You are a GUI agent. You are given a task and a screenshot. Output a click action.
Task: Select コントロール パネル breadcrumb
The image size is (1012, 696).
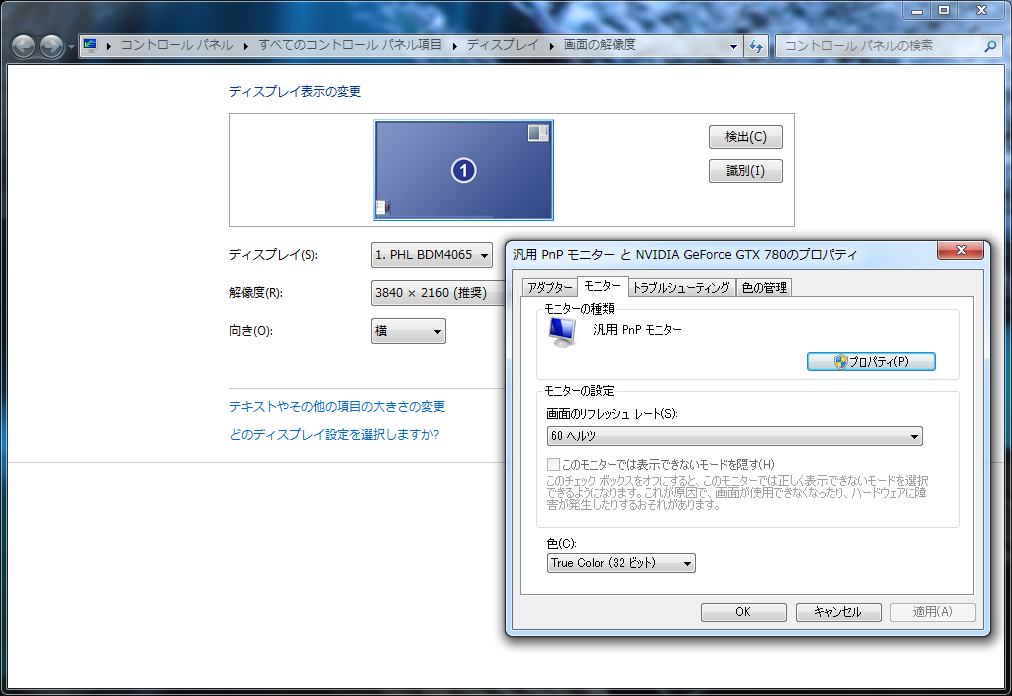coord(177,45)
